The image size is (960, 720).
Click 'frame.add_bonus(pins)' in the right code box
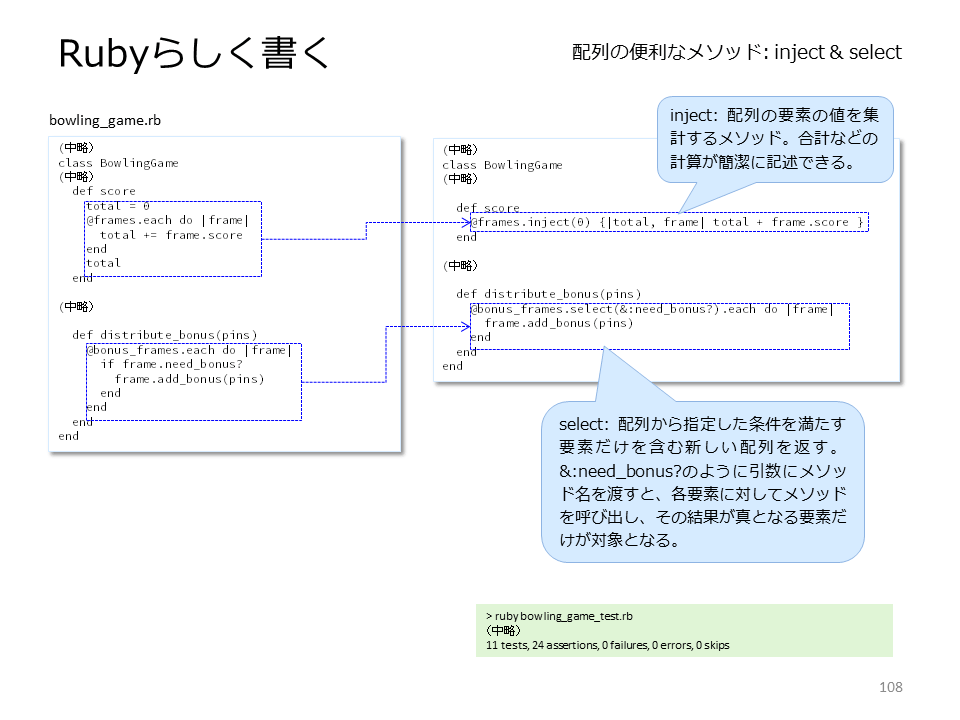559,323
